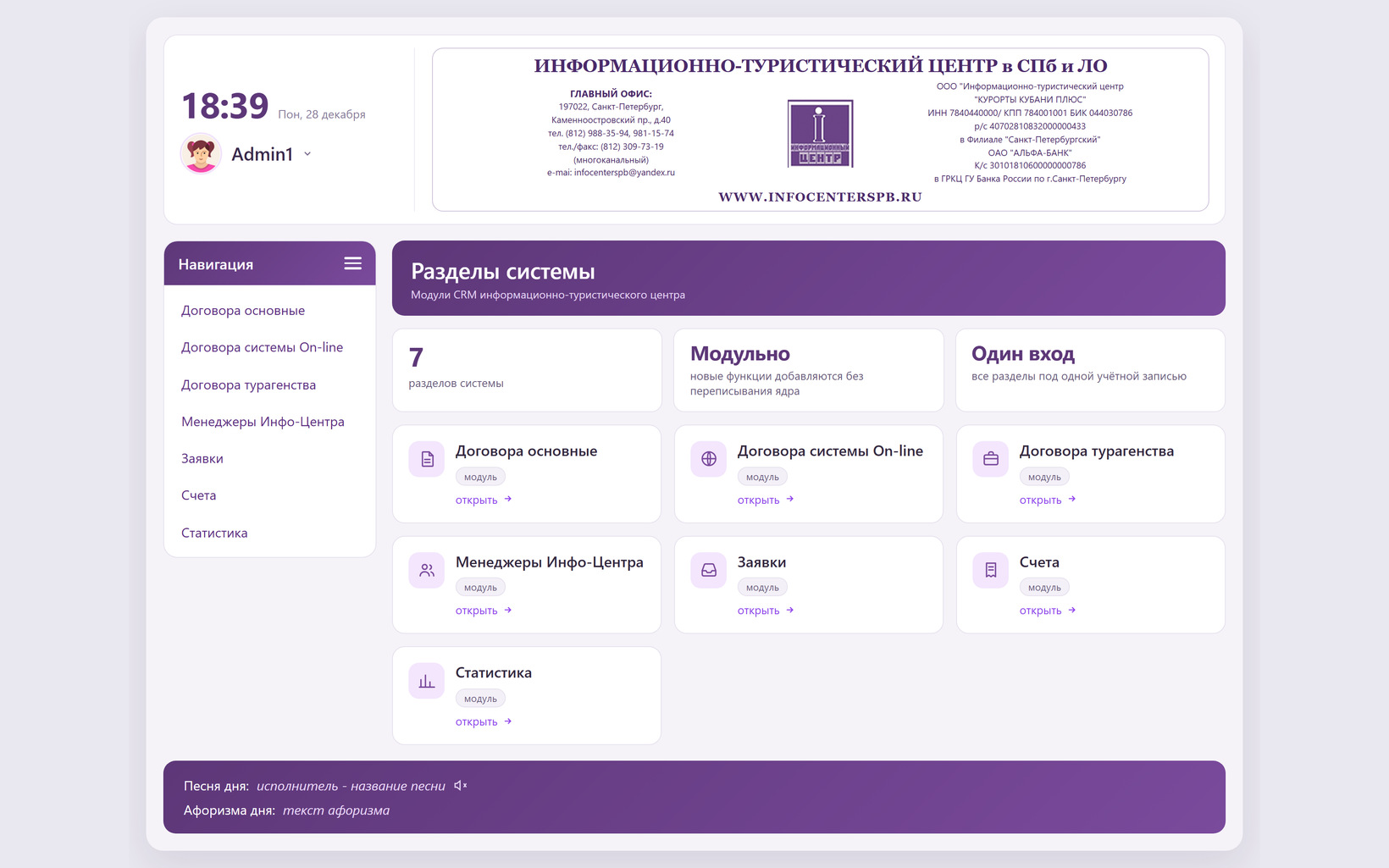Click the inbox icon on Заявки card
Viewport: 1389px width, 868px height.
[x=709, y=570]
